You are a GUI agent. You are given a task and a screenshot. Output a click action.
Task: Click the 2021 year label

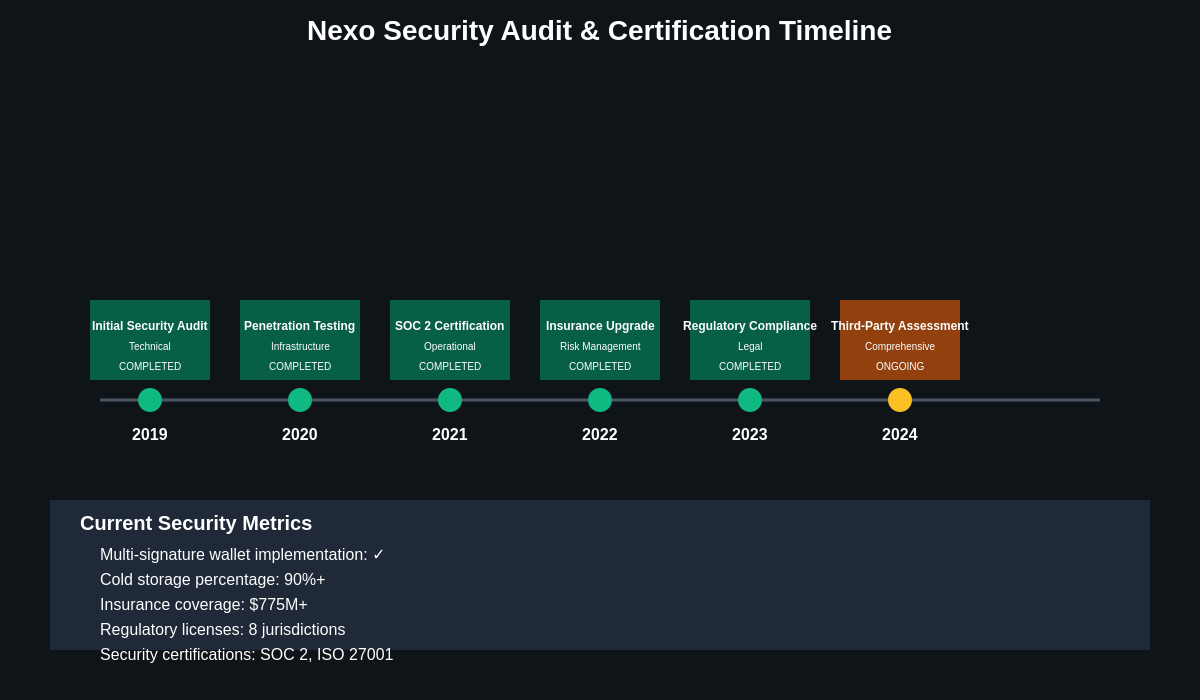click(x=450, y=435)
